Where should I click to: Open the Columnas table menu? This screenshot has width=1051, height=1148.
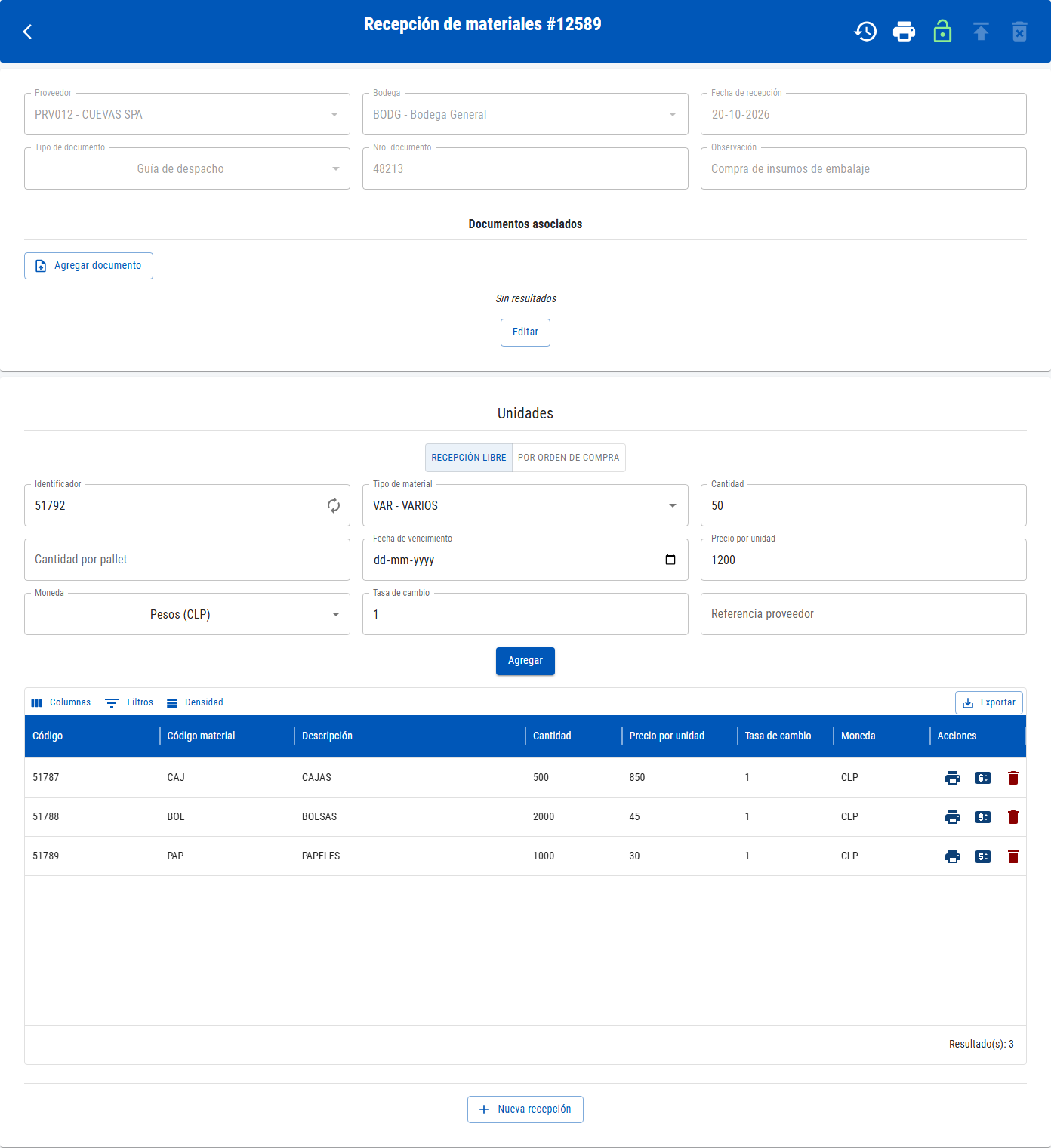[61, 702]
